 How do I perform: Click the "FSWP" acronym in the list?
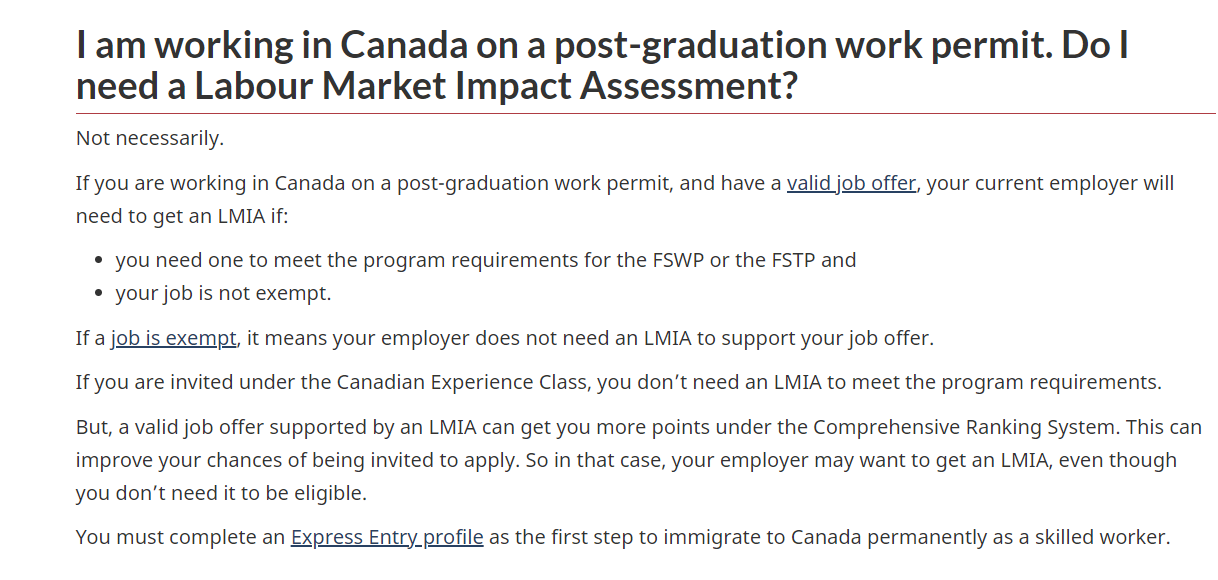pos(672,260)
